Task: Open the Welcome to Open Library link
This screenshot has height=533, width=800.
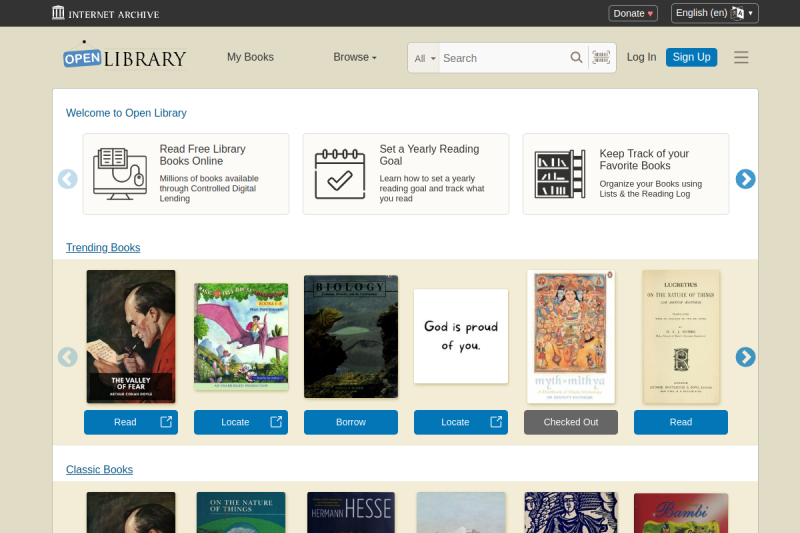Action: [126, 113]
